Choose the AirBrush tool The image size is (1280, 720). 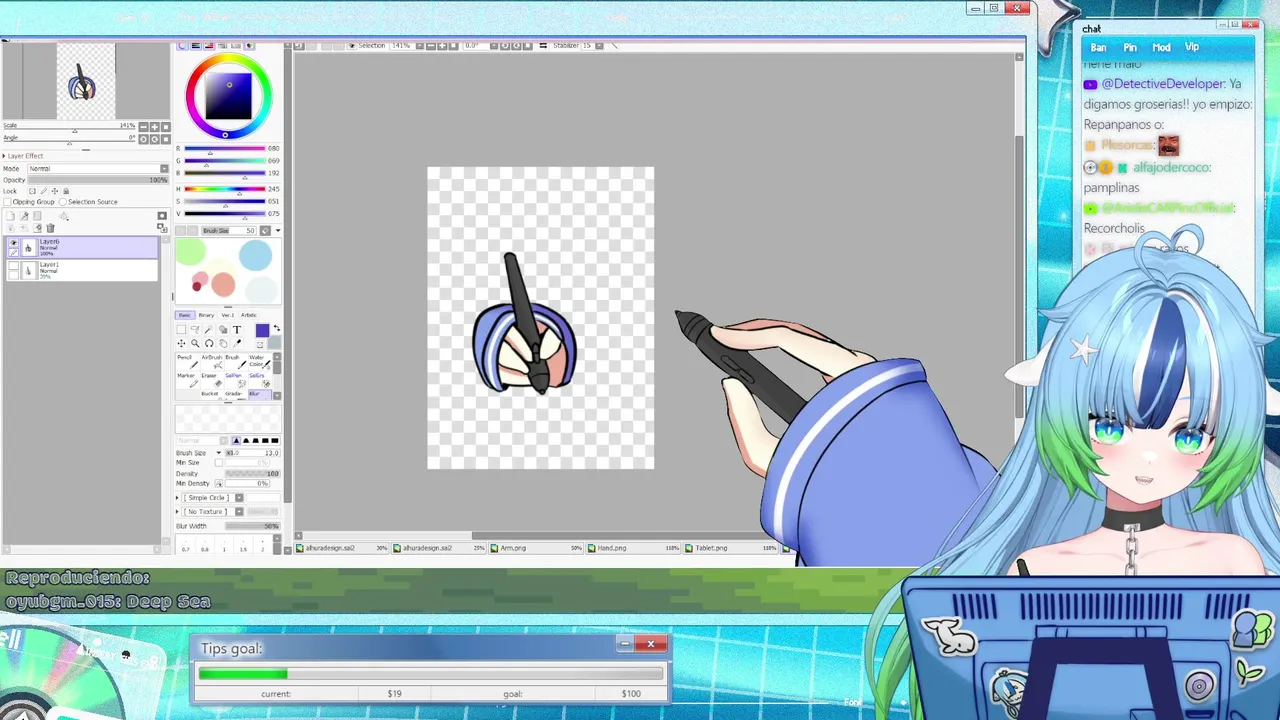click(210, 361)
